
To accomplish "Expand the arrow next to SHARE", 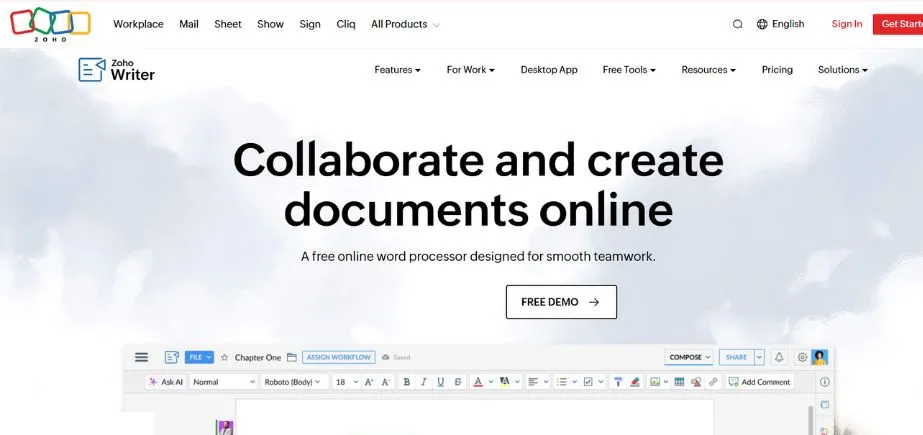I will pyautogui.click(x=759, y=357).
